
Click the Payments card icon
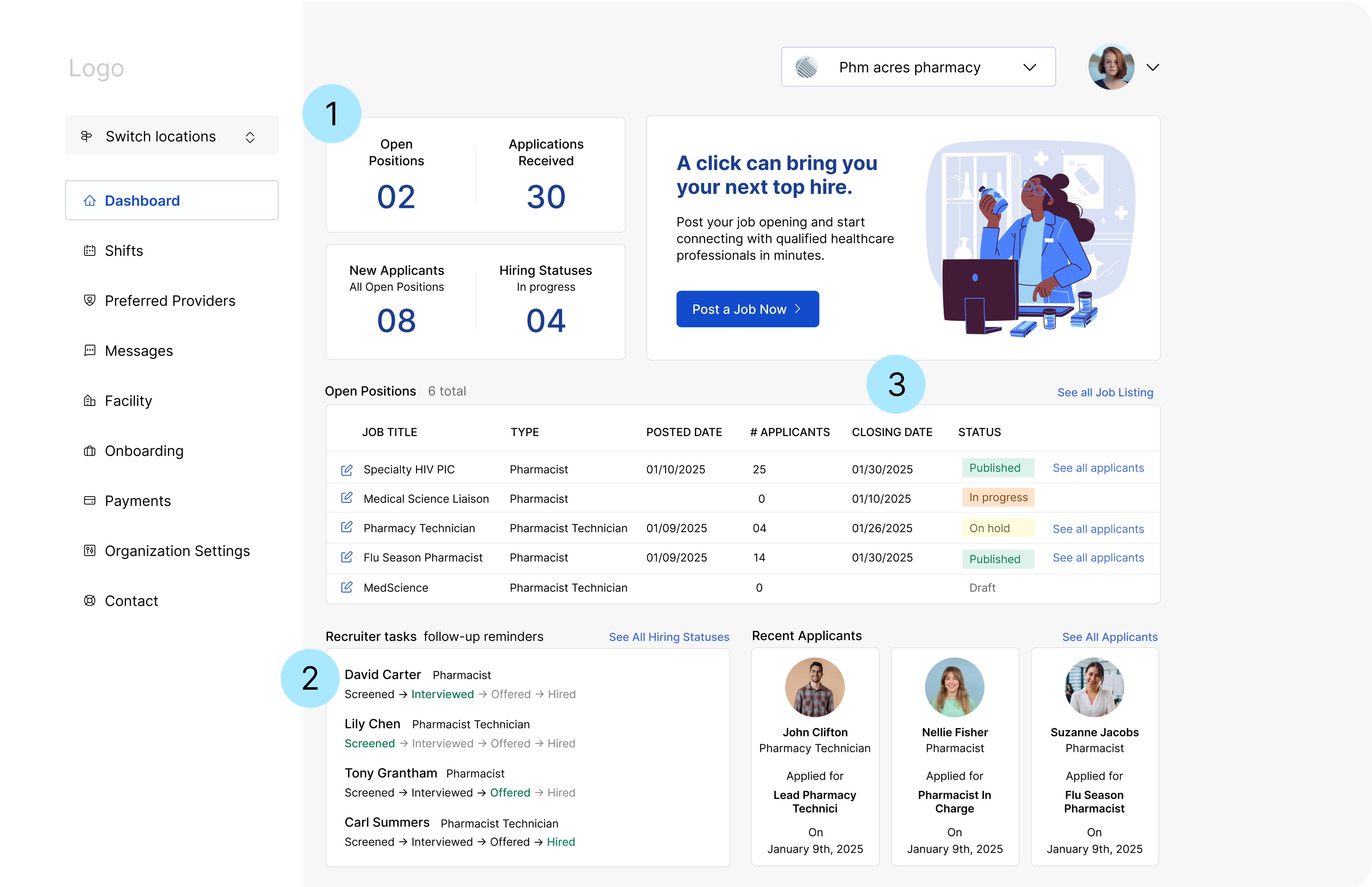tap(90, 500)
